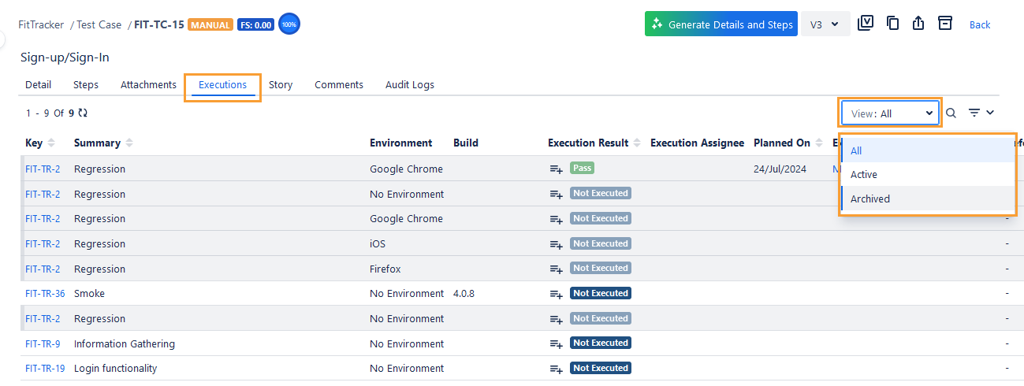1024x386 pixels.
Task: Click Not Executed badge in Firefox row
Action: (x=601, y=268)
